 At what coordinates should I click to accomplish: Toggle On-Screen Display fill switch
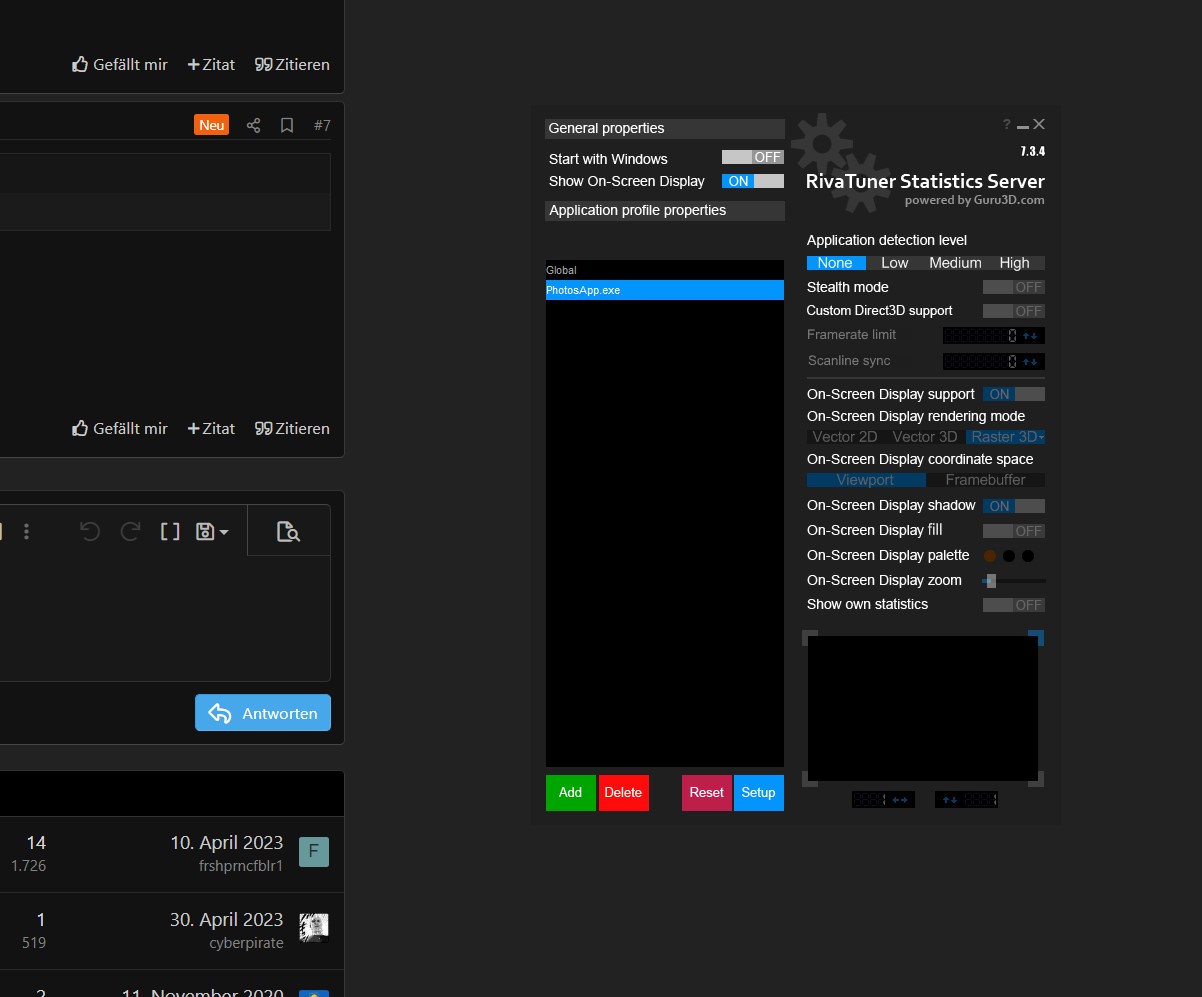[x=1013, y=531]
